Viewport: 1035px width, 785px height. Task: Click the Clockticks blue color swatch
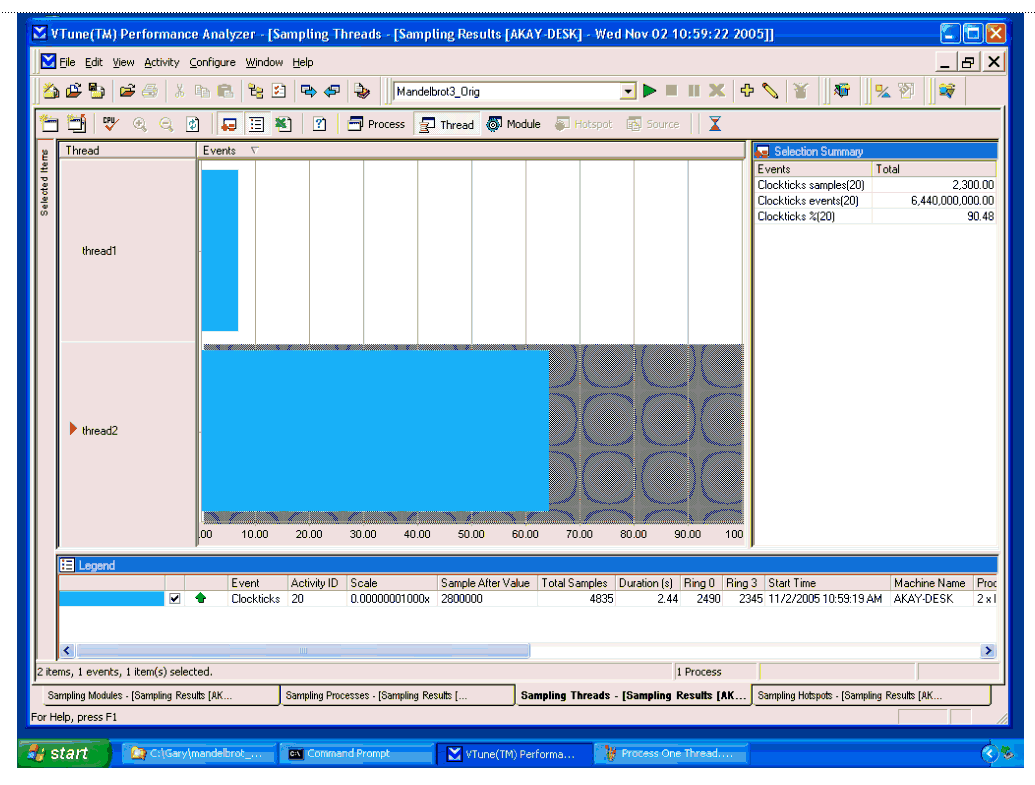(110, 599)
